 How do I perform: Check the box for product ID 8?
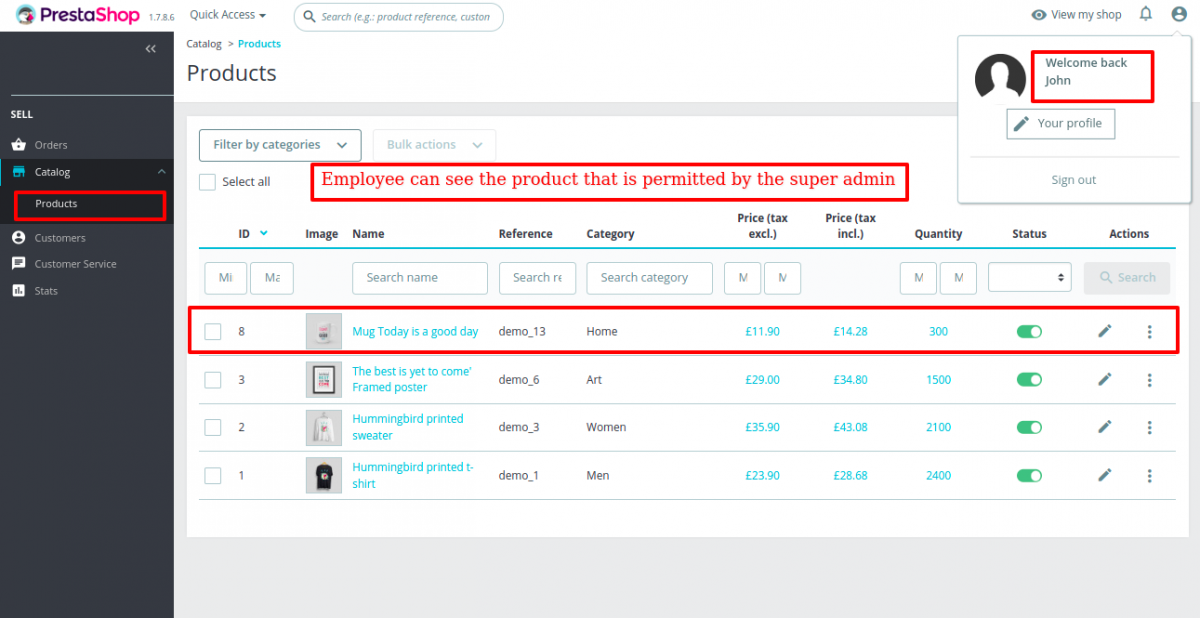pyautogui.click(x=213, y=331)
